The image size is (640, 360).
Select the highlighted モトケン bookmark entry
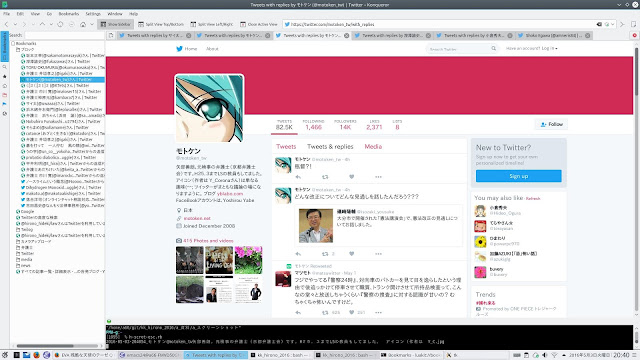pyautogui.click(x=62, y=80)
